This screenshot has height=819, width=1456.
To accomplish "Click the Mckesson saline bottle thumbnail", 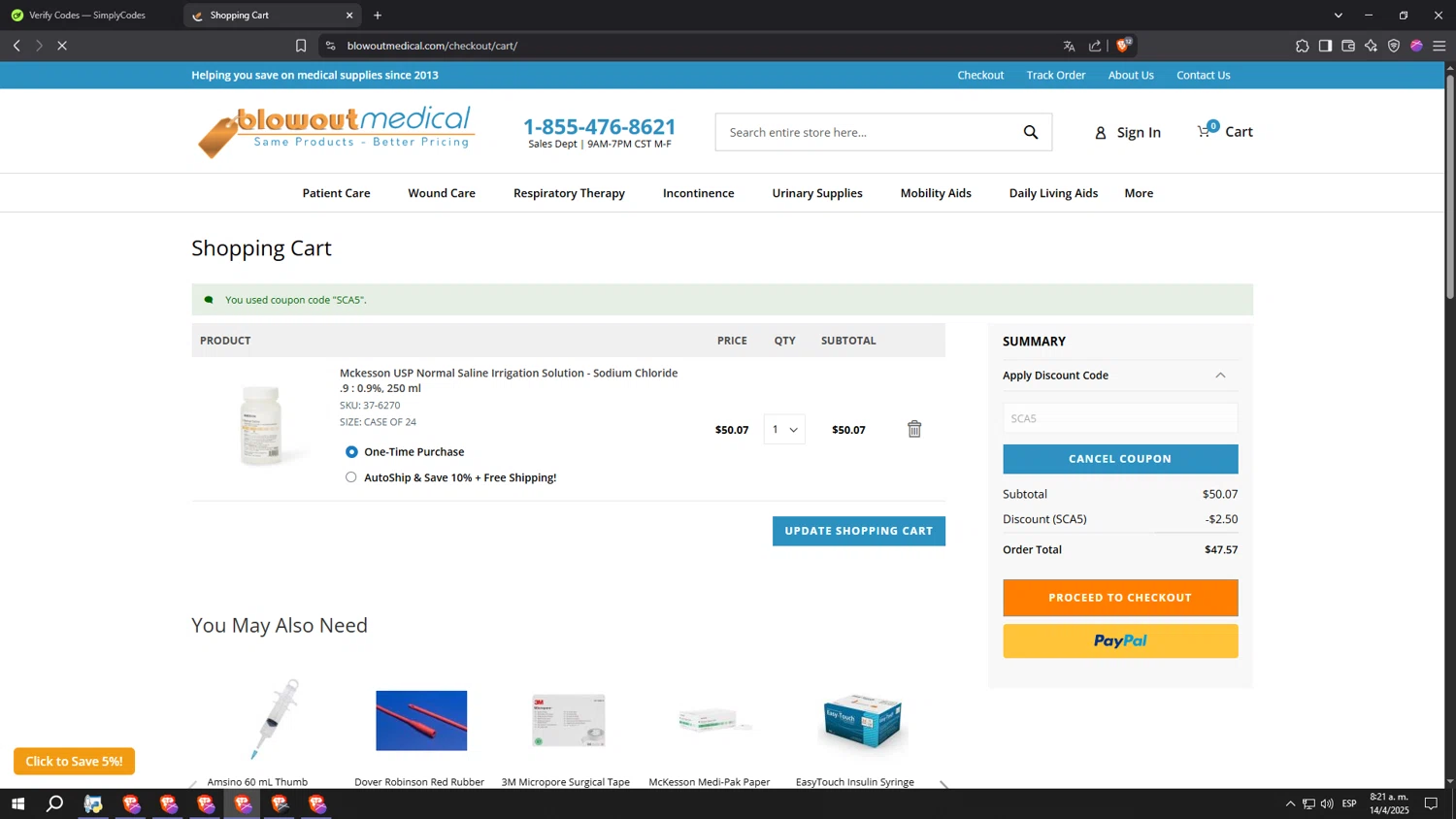I will [261, 425].
